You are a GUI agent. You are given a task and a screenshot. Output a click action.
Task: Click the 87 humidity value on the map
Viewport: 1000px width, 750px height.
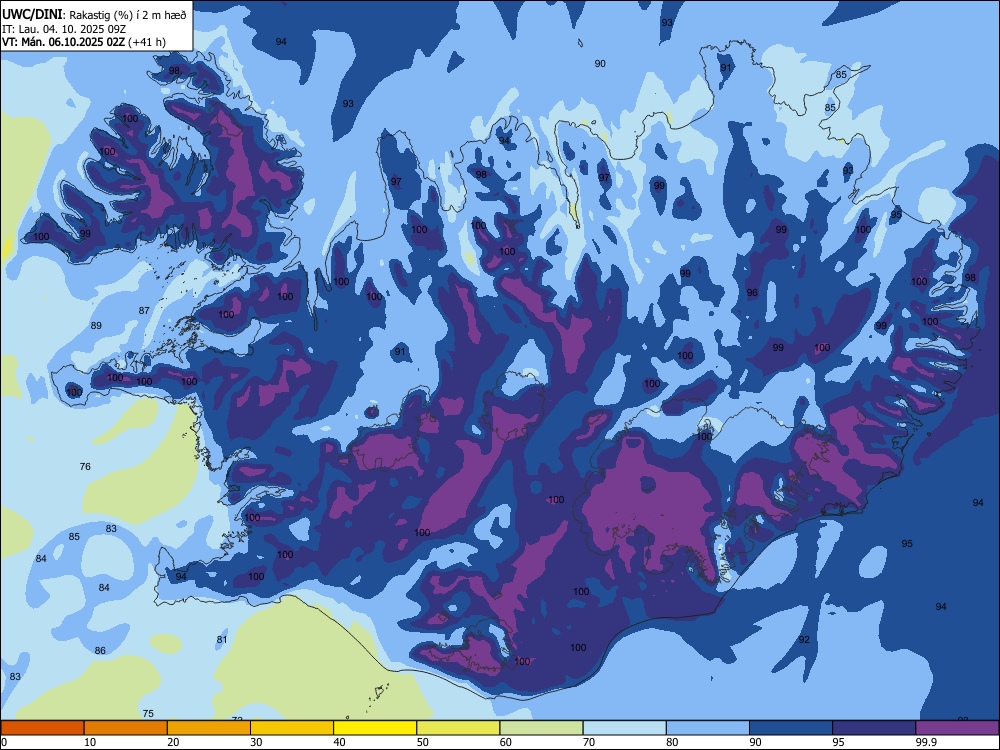144,311
